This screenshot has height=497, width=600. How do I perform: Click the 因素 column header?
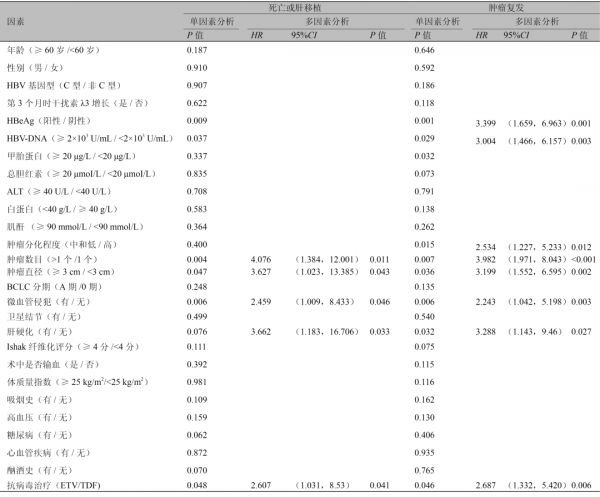click(x=17, y=19)
